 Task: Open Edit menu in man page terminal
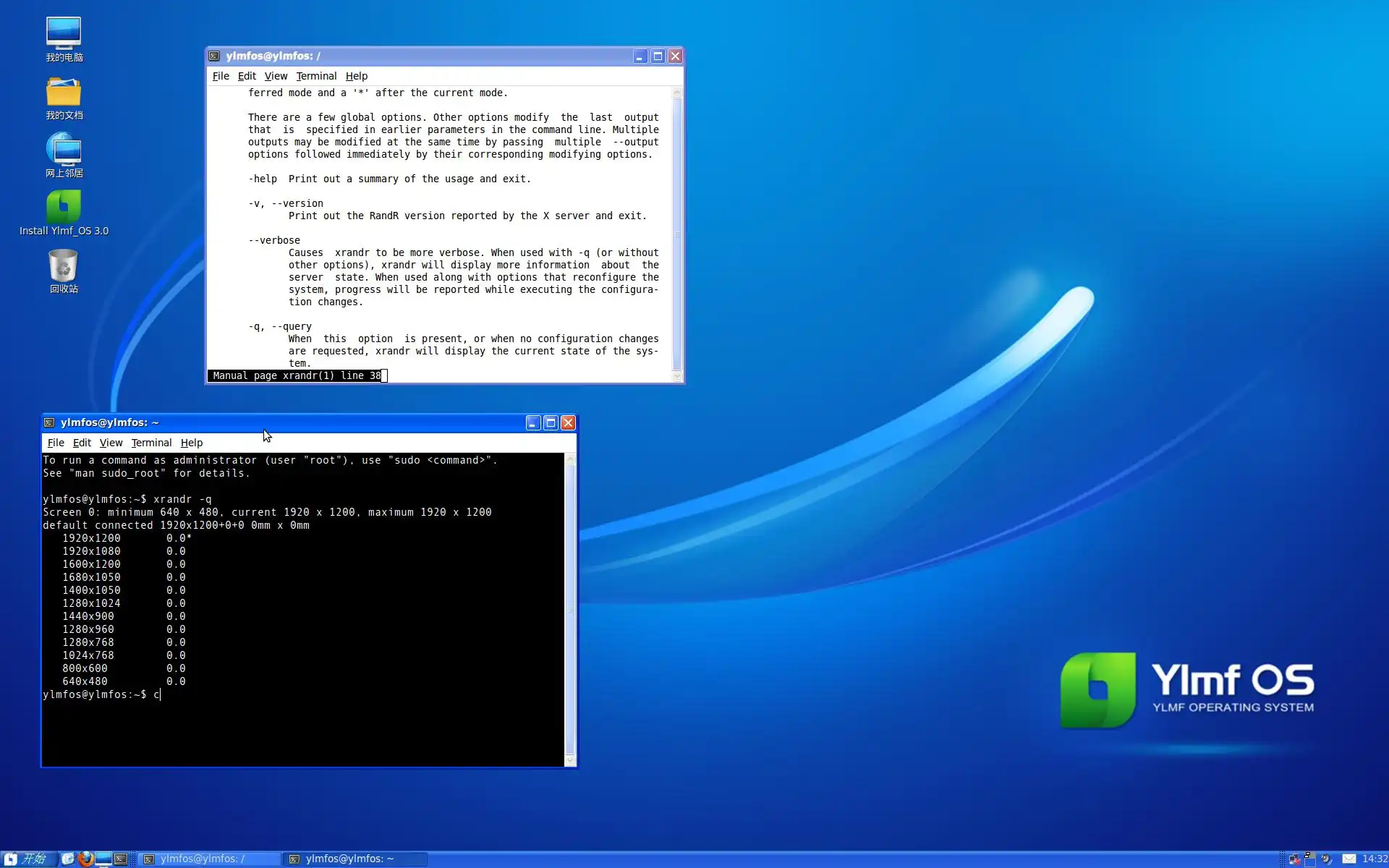247,76
